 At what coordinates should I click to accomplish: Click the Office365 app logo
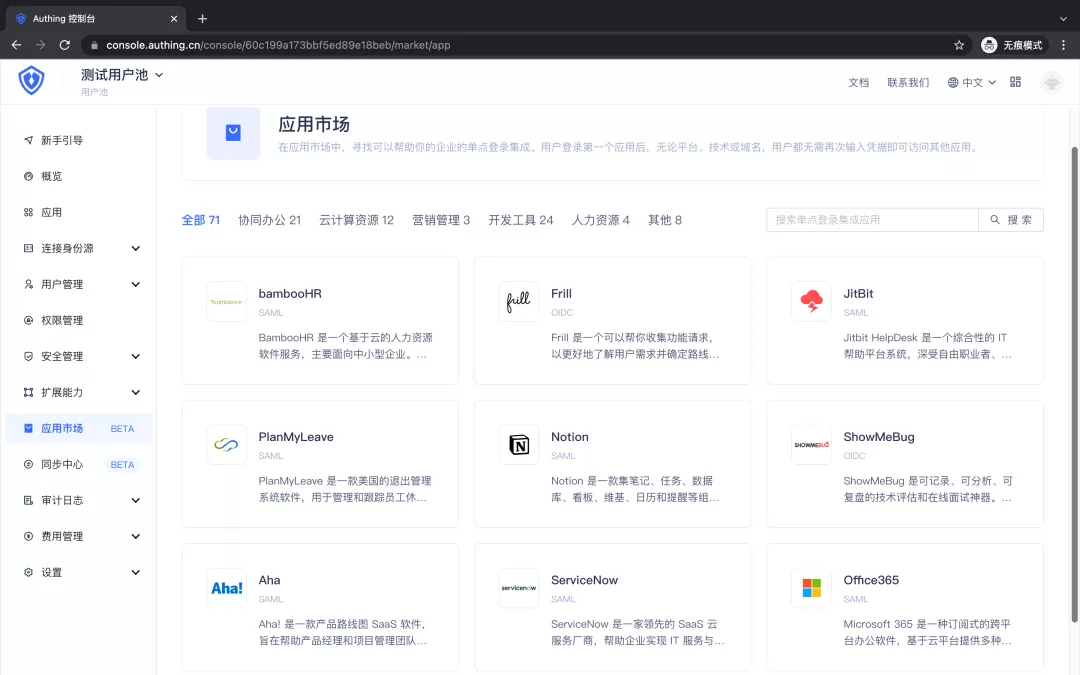point(811,588)
